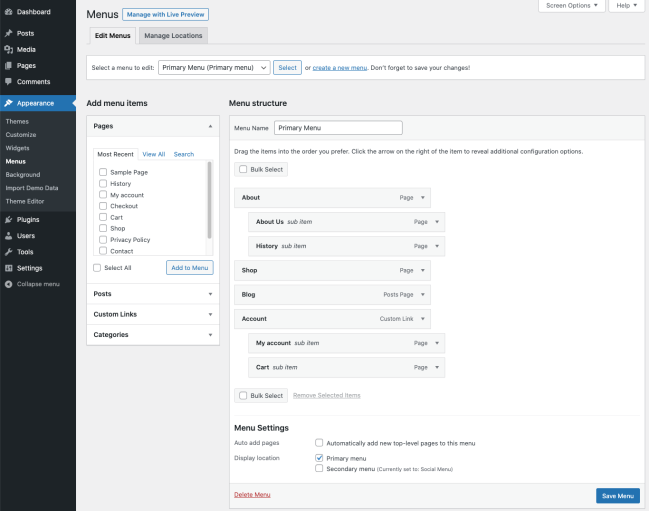Switch to the Manage Locations tab
649x511 pixels.
173,36
